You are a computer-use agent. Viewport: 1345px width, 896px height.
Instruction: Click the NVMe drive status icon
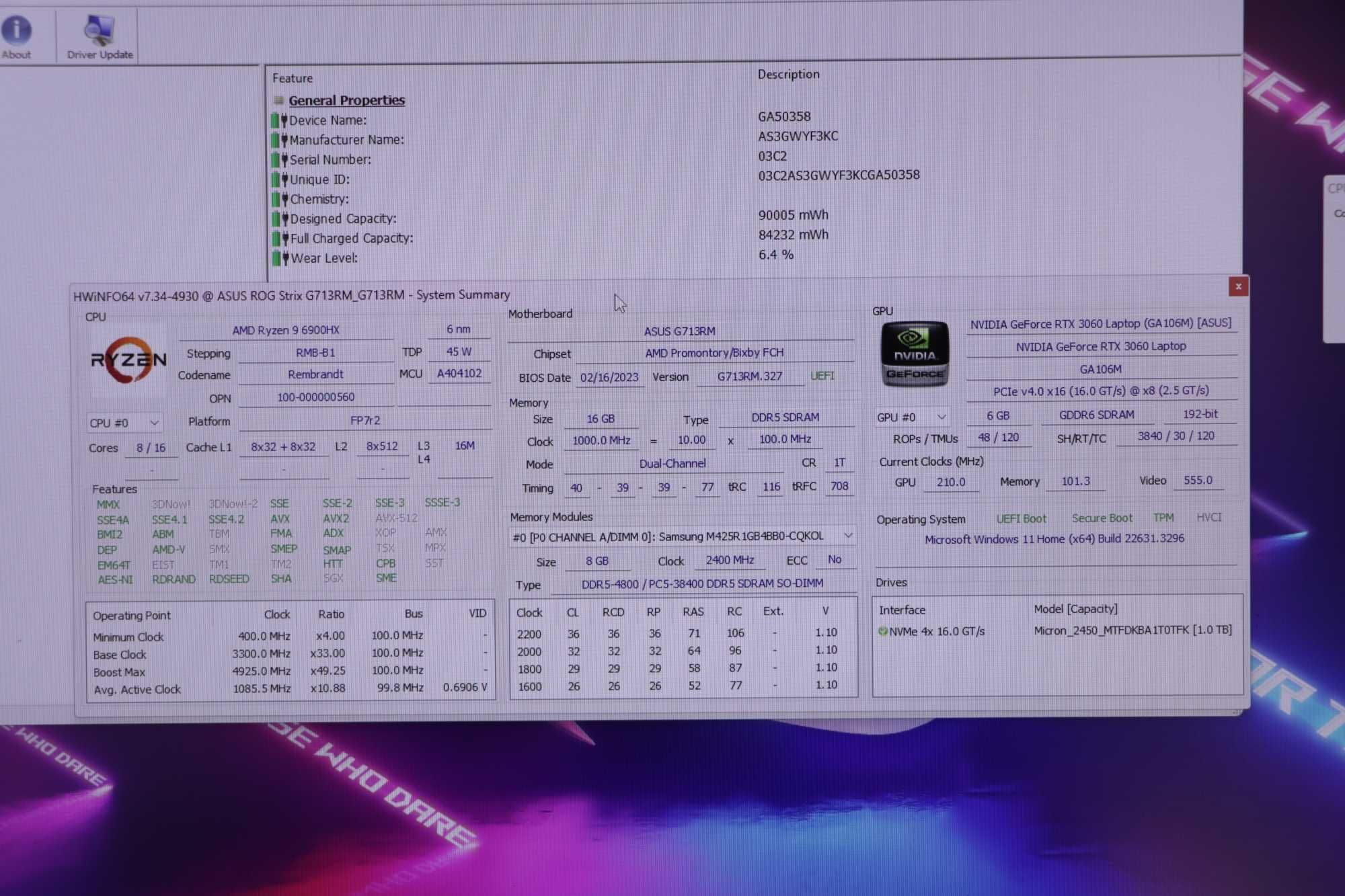coord(883,631)
